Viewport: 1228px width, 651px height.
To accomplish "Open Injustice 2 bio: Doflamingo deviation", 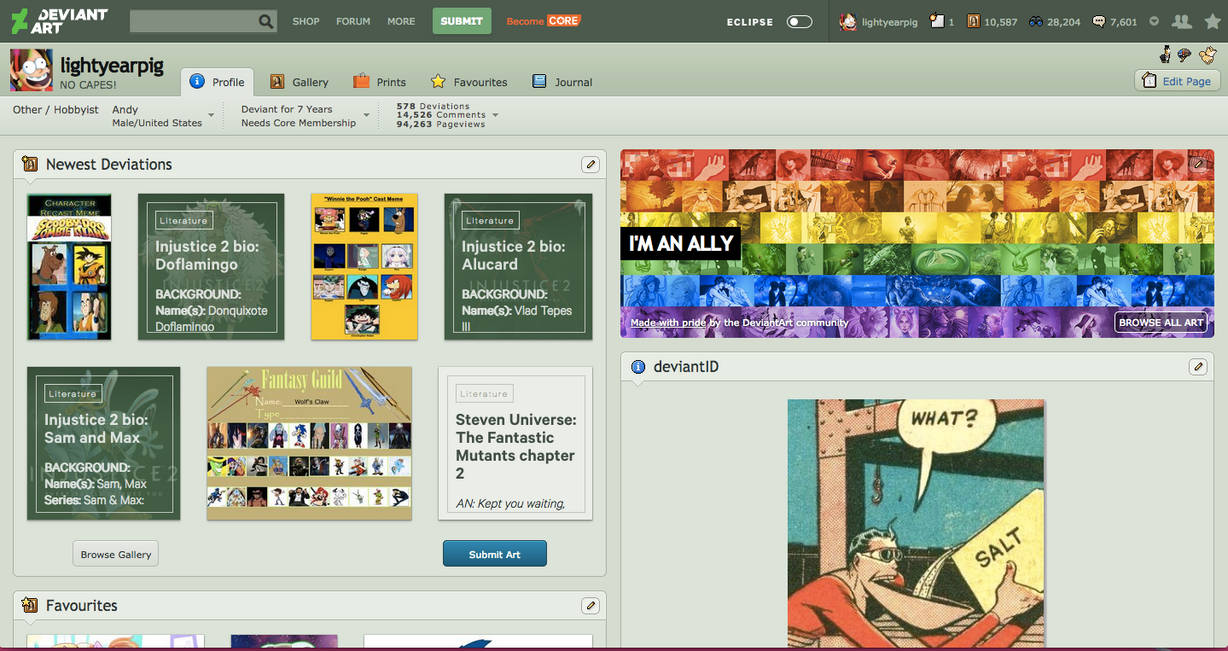I will point(211,267).
